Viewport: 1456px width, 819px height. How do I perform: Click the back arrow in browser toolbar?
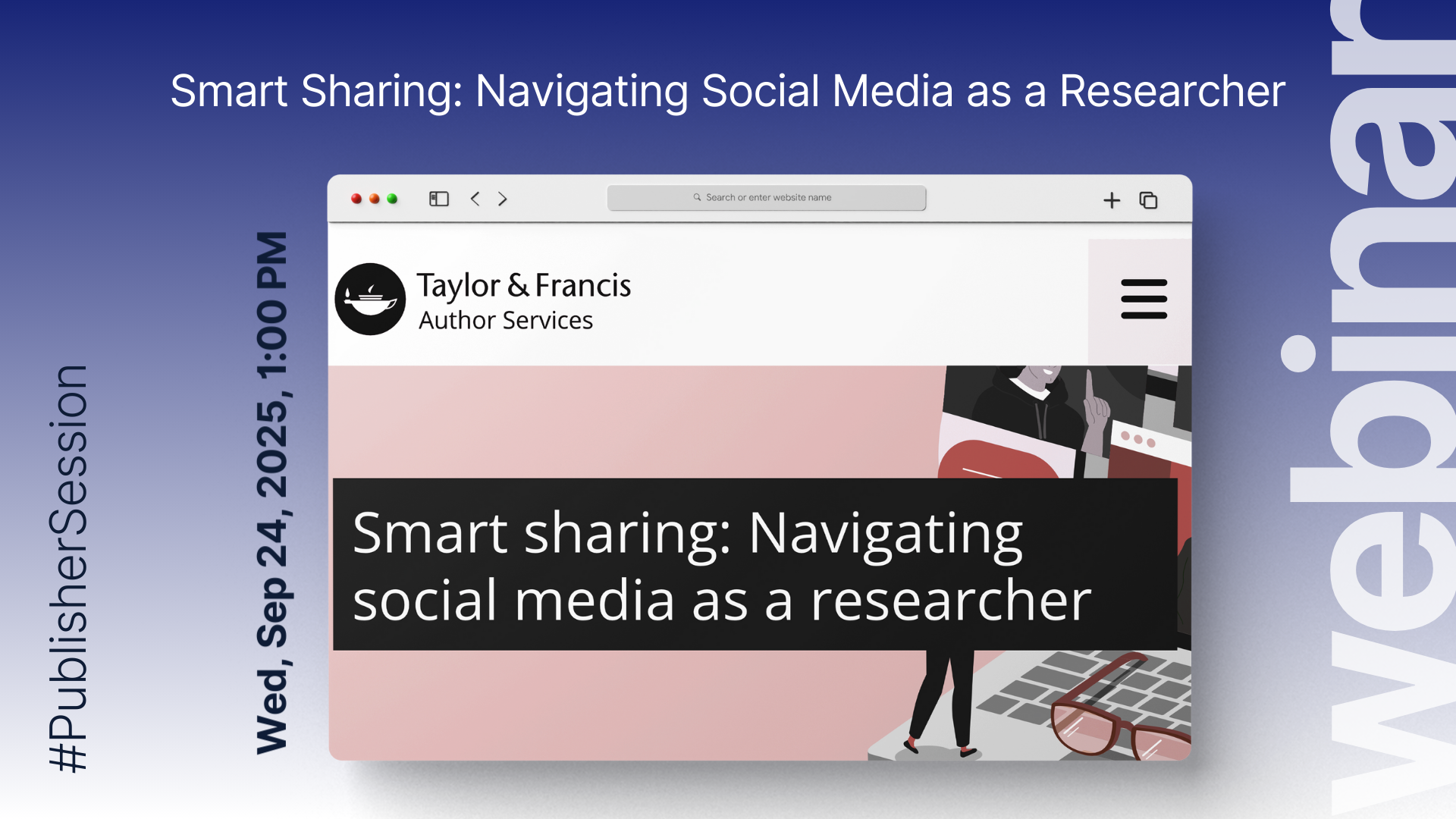(x=475, y=199)
